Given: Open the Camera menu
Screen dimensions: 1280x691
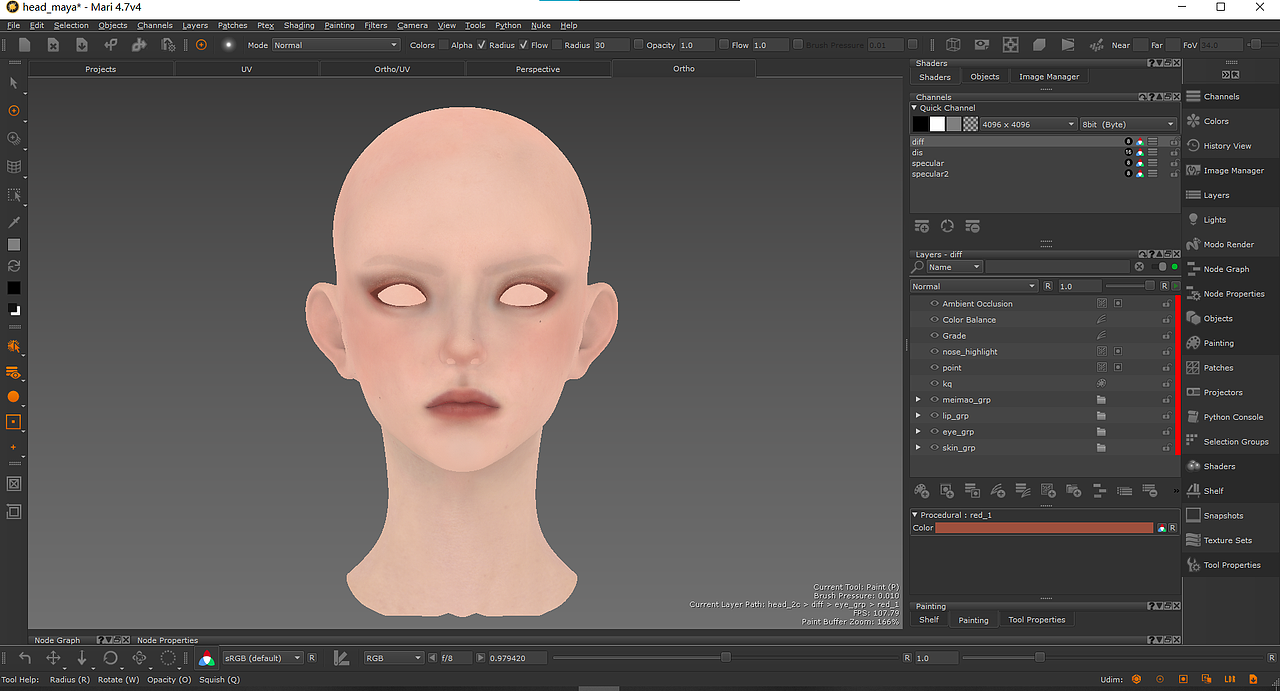Looking at the screenshot, I should click(x=412, y=25).
